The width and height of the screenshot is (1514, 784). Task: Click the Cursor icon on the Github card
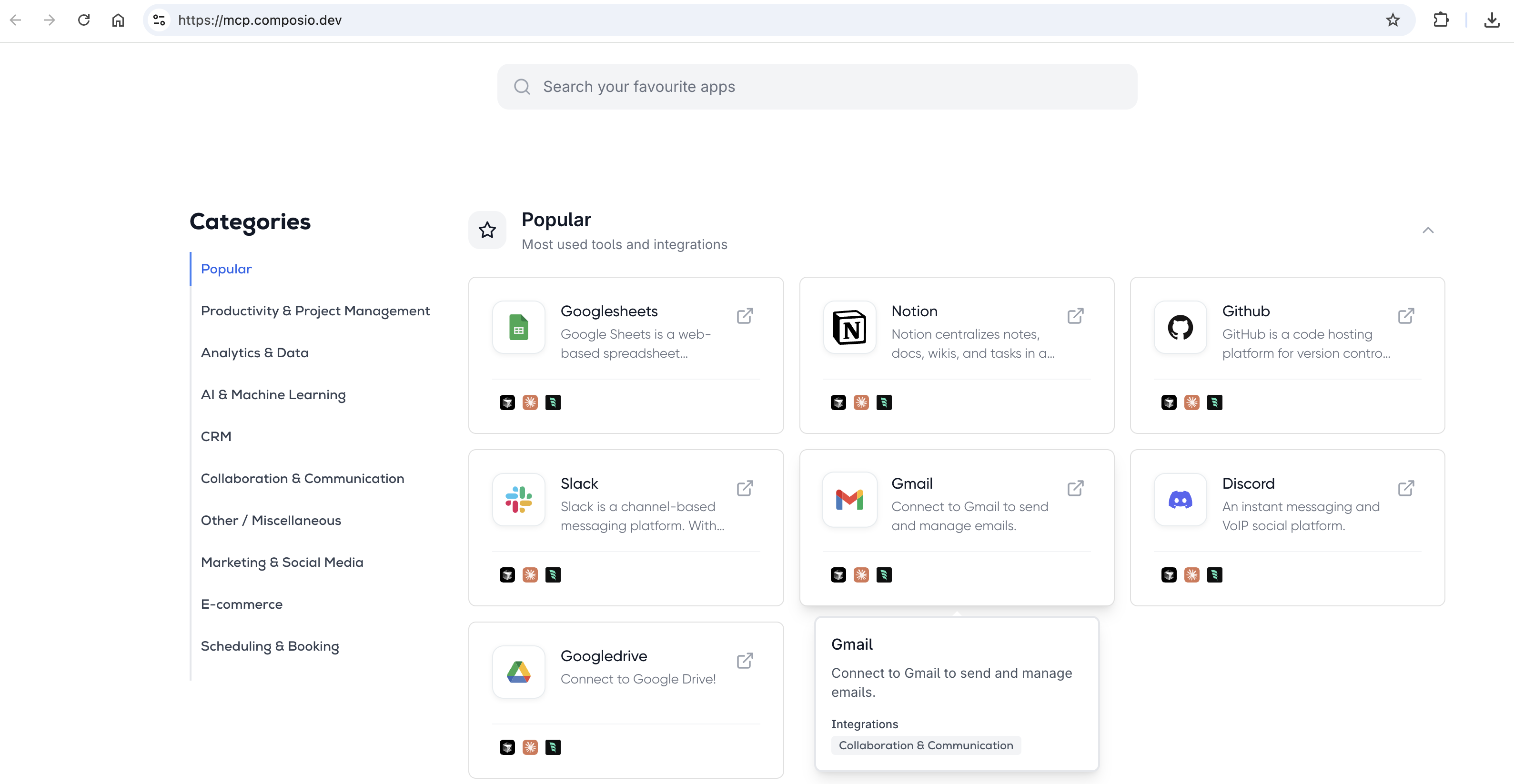pos(1169,402)
